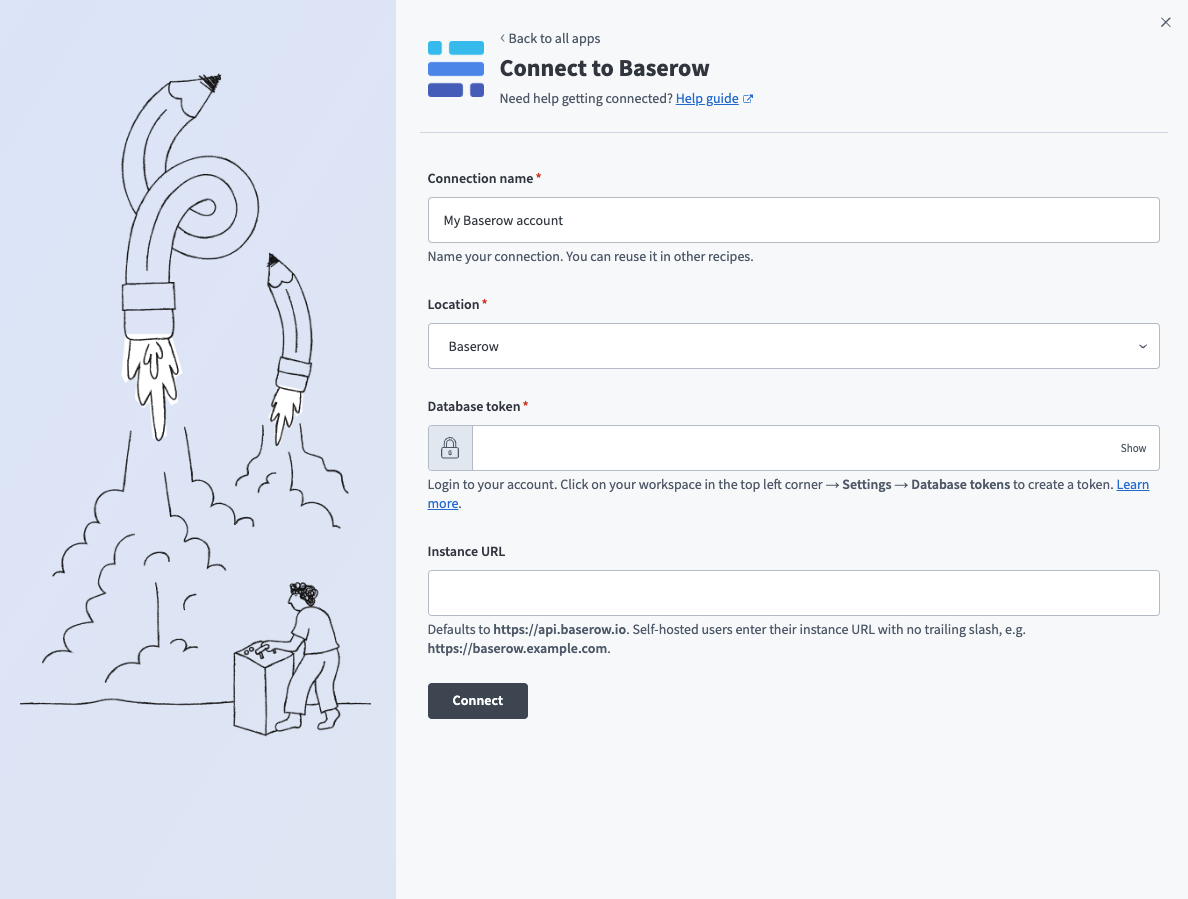Click the "Name your connection" hint text

click(x=590, y=257)
